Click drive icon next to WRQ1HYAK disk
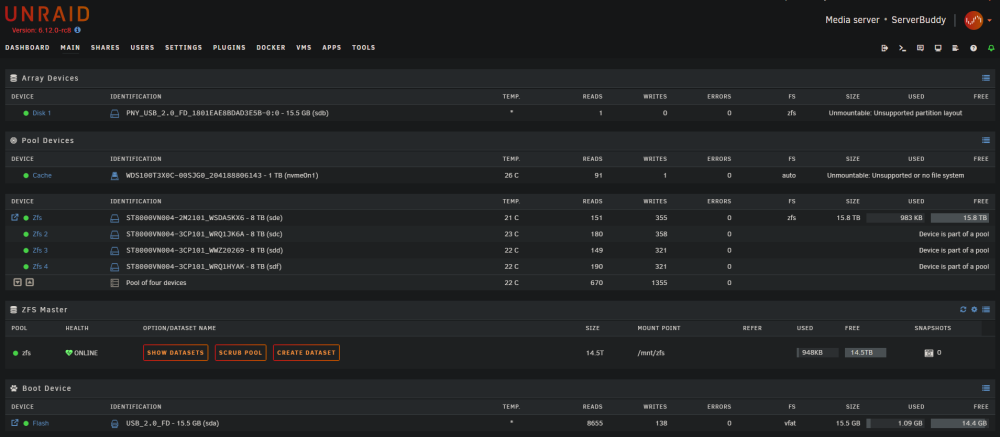Screen dimensions: 1000x437 pyautogui.click(x=115, y=267)
